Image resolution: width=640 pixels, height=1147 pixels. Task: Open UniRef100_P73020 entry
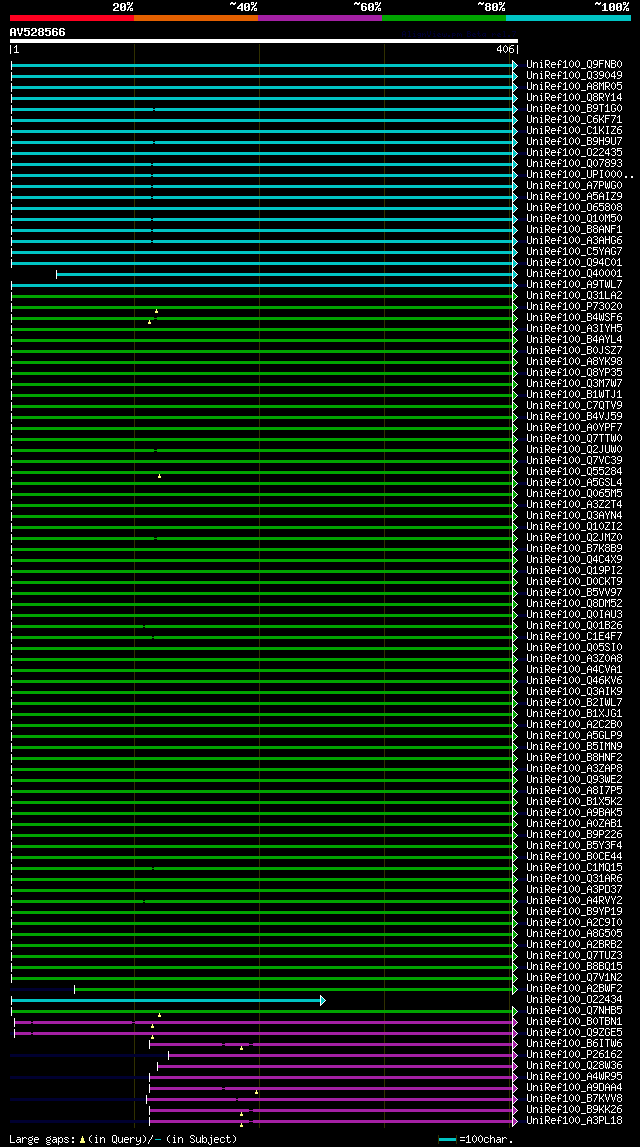(x=574, y=307)
